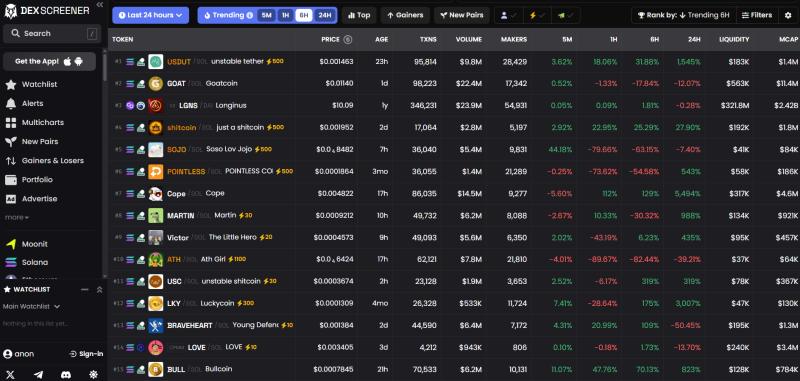
Task: Sort by the LIQUIDITY column
Action: coord(734,39)
